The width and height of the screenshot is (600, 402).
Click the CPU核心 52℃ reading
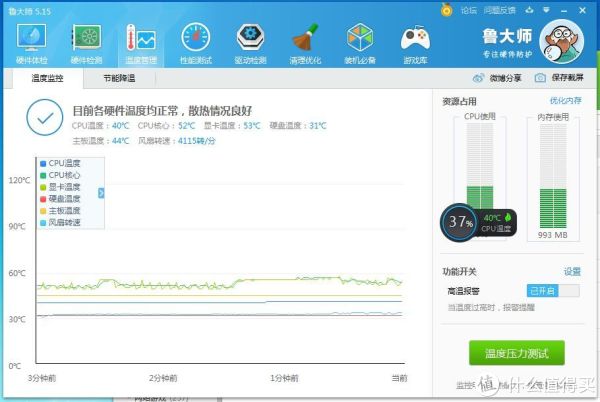point(166,126)
